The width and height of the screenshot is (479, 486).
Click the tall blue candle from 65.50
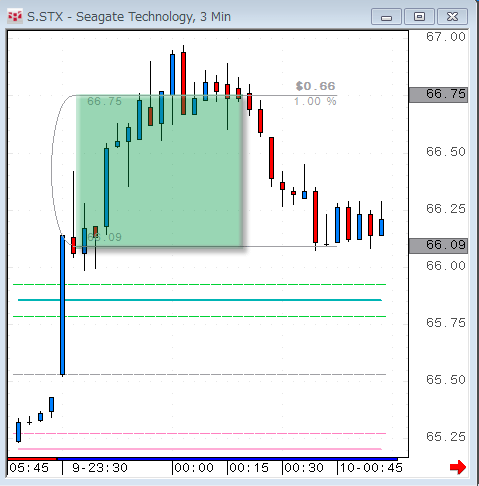click(62, 305)
